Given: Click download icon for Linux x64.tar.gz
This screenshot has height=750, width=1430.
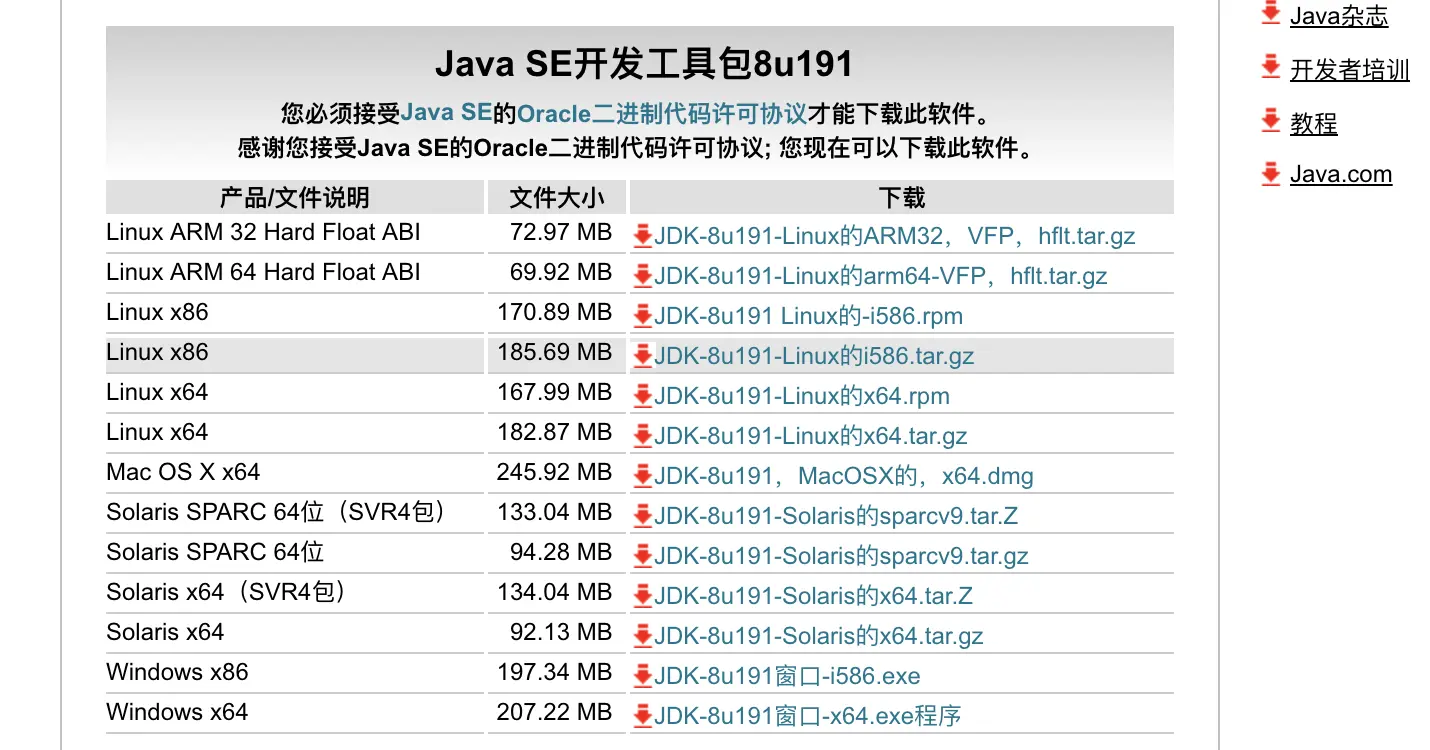Looking at the screenshot, I should 643,437.
